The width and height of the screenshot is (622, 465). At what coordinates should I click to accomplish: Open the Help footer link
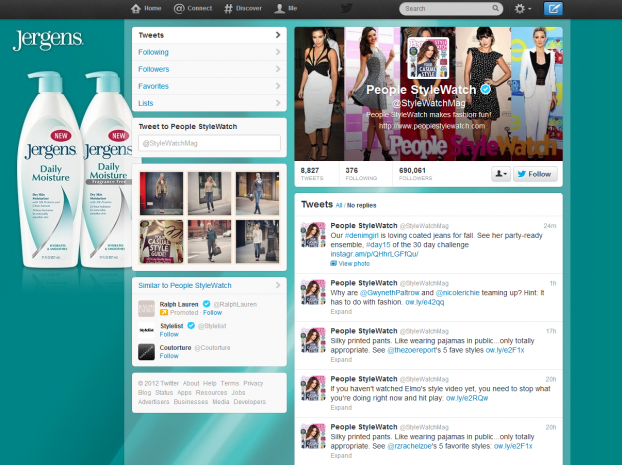click(x=210, y=383)
